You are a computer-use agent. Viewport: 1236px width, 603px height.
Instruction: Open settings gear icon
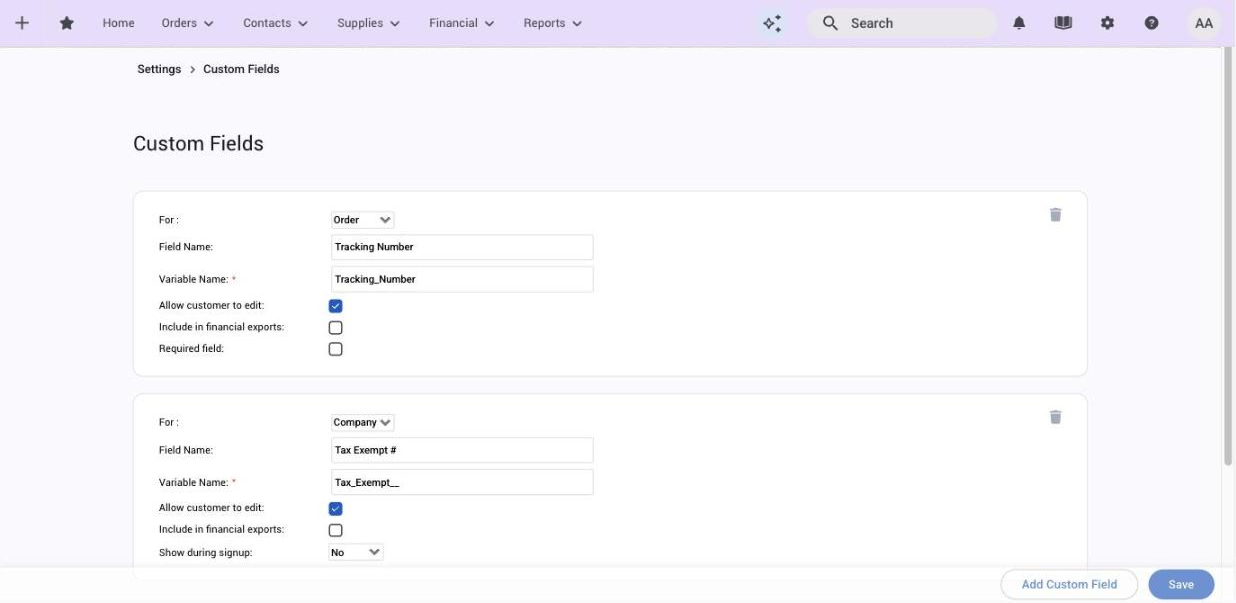point(1107,23)
